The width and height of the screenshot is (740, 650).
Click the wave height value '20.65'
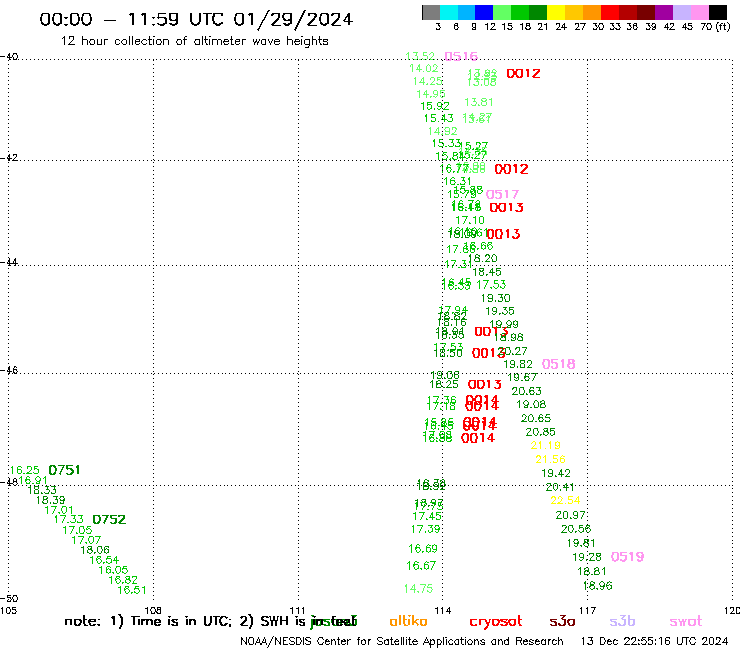pos(536,418)
